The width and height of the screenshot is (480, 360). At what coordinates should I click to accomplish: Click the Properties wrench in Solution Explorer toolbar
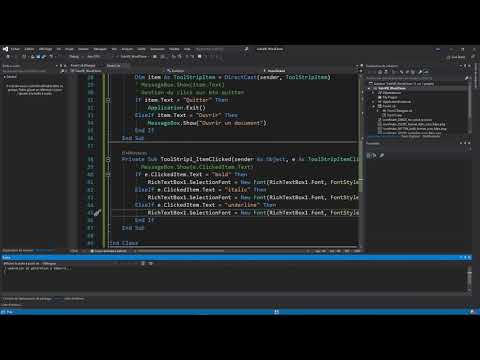pos(420,72)
